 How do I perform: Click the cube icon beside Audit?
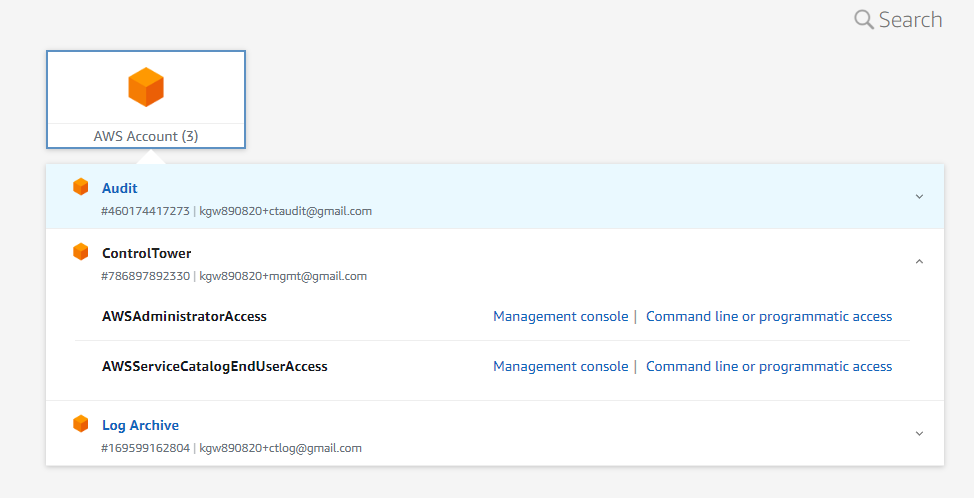click(x=80, y=187)
